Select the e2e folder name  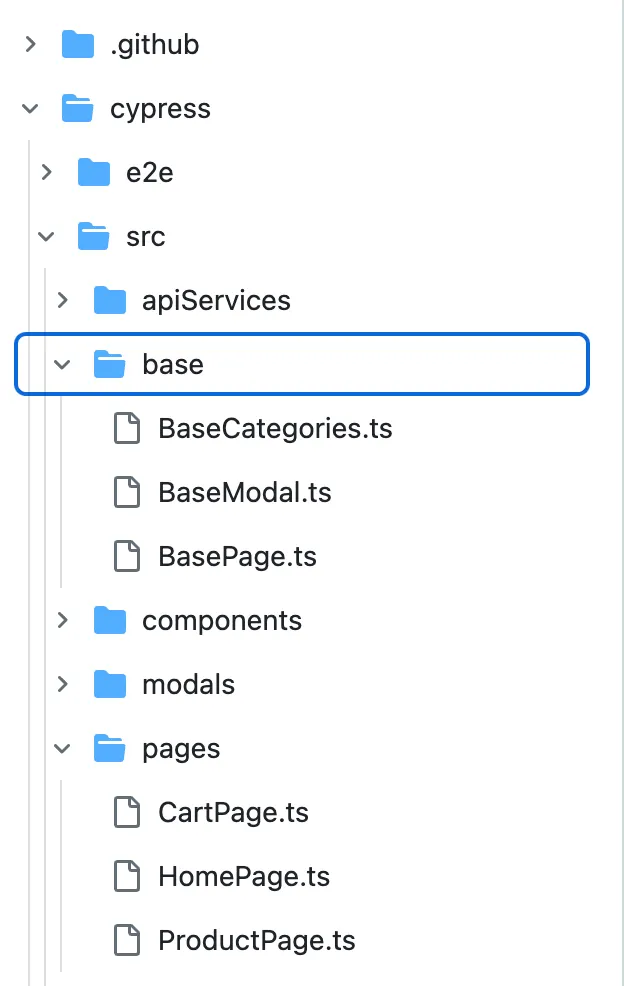[149, 173]
